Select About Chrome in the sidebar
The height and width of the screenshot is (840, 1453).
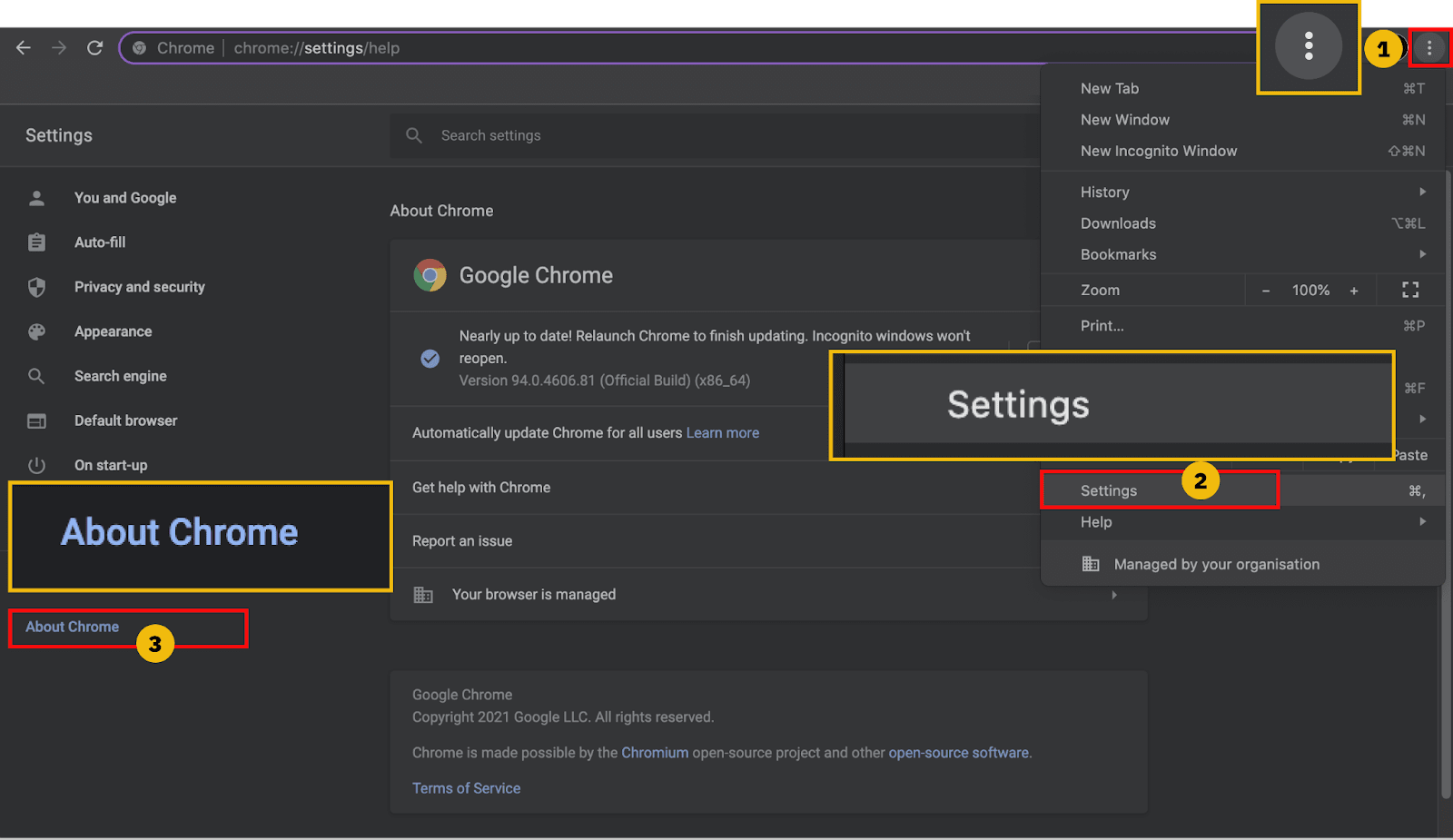tap(73, 627)
